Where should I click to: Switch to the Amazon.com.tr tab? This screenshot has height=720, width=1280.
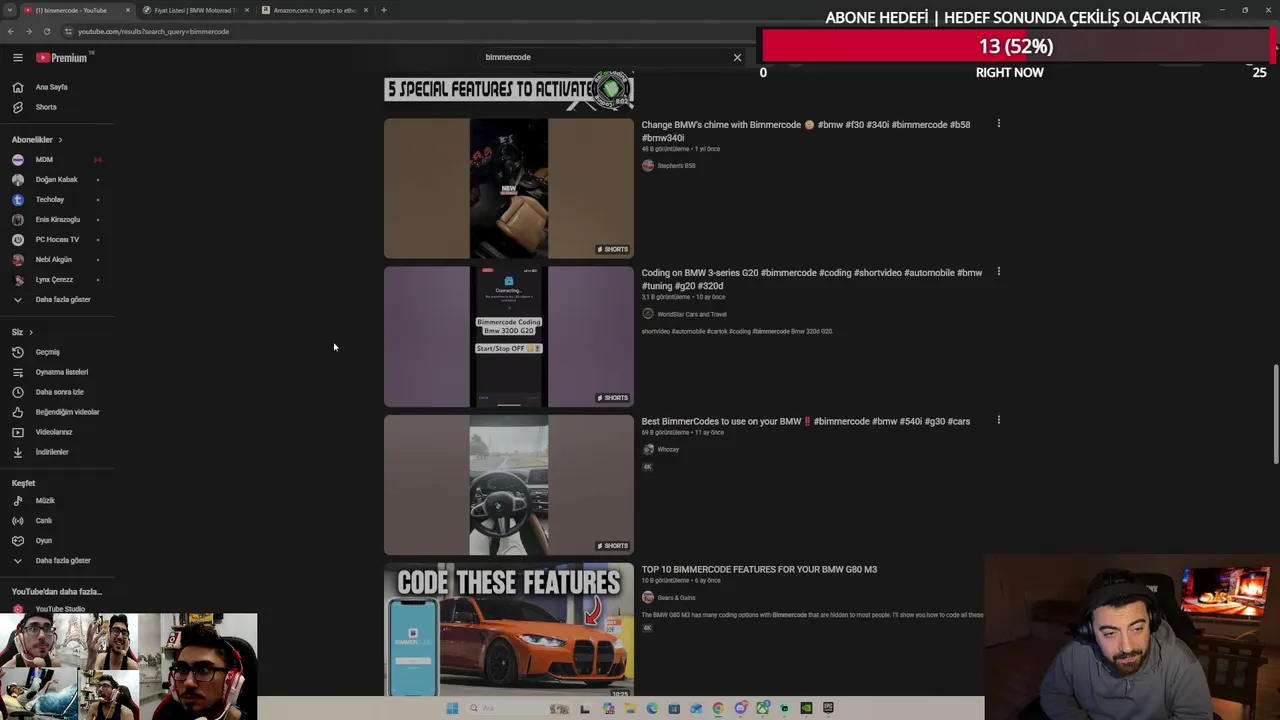(x=314, y=10)
